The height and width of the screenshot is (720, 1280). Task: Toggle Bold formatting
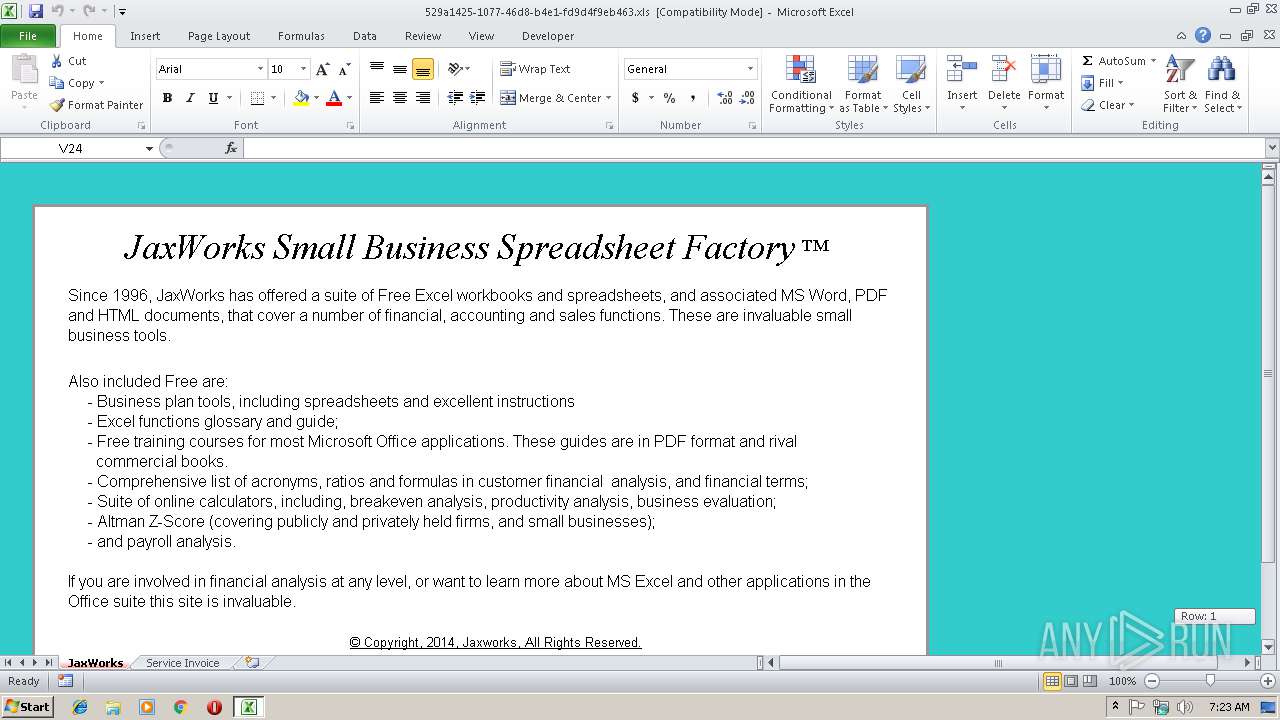click(167, 98)
